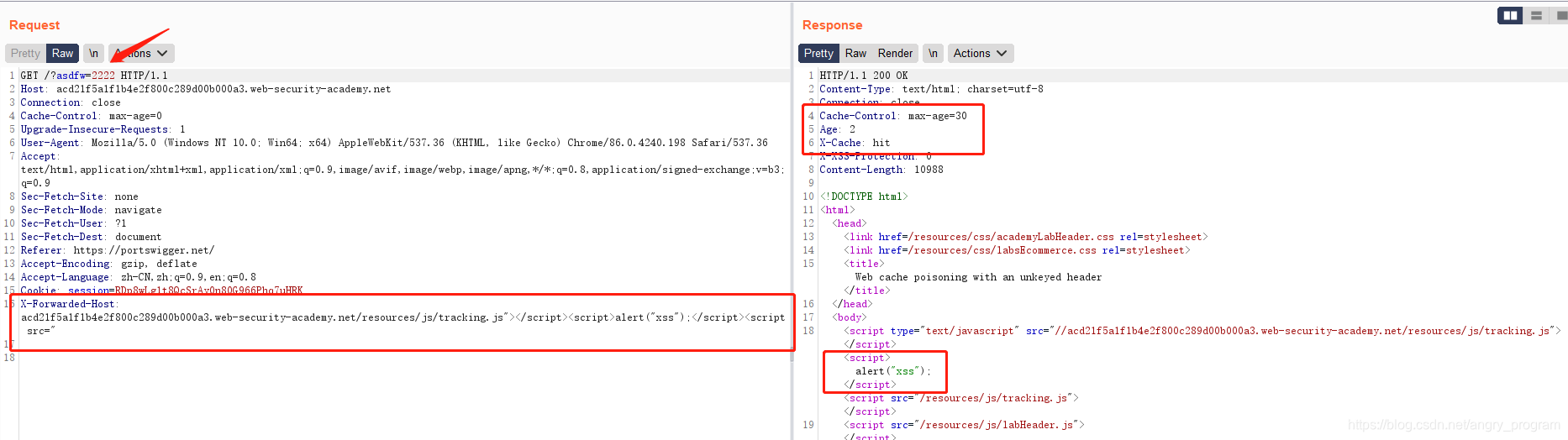Click the Age: 2 response header

pos(838,129)
